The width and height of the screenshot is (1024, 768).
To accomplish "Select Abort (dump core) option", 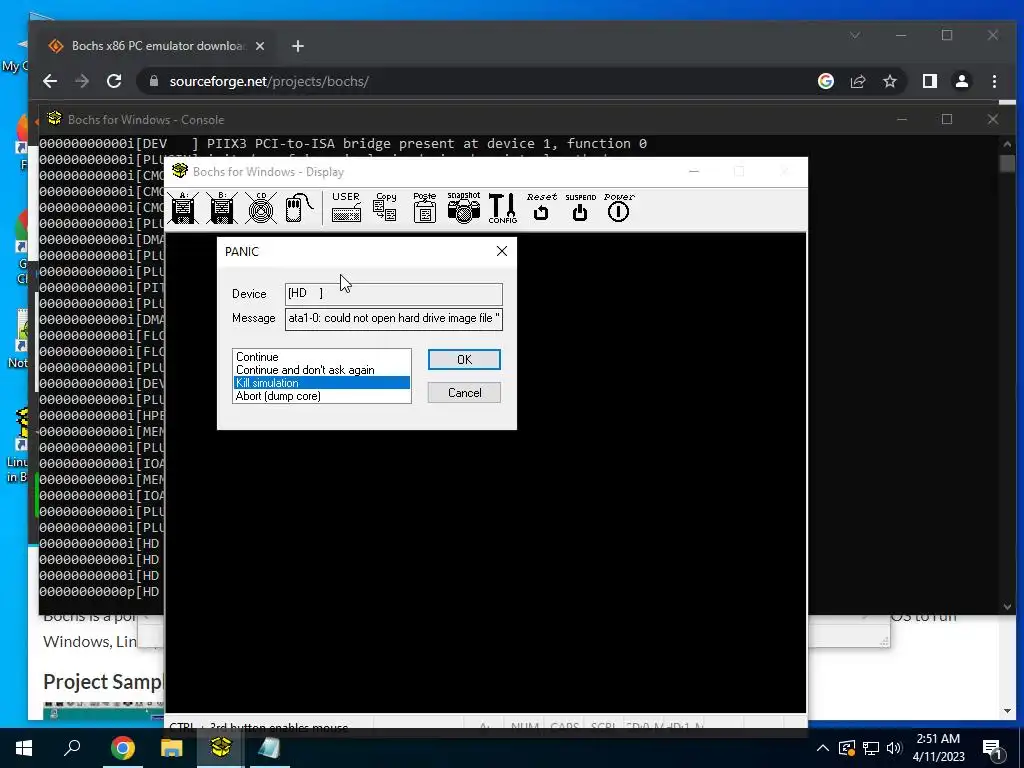I will (321, 396).
